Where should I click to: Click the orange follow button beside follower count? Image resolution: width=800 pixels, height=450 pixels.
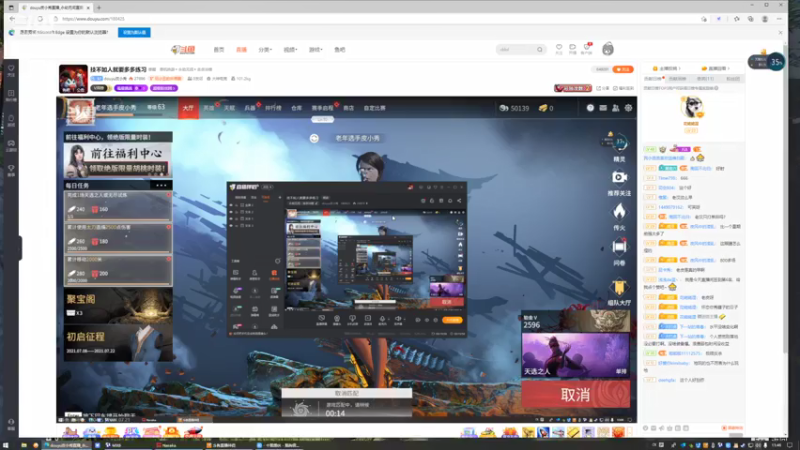tap(623, 69)
